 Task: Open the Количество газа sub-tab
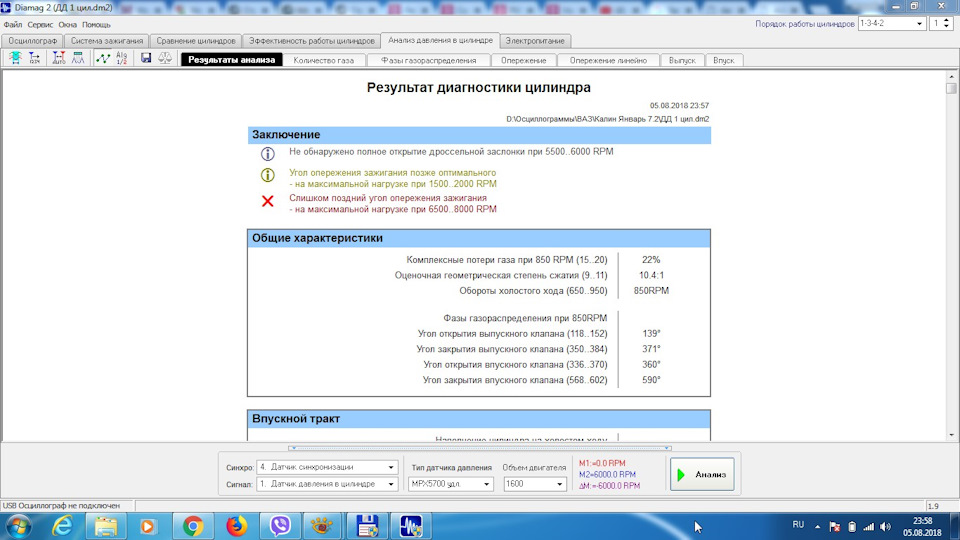324,61
